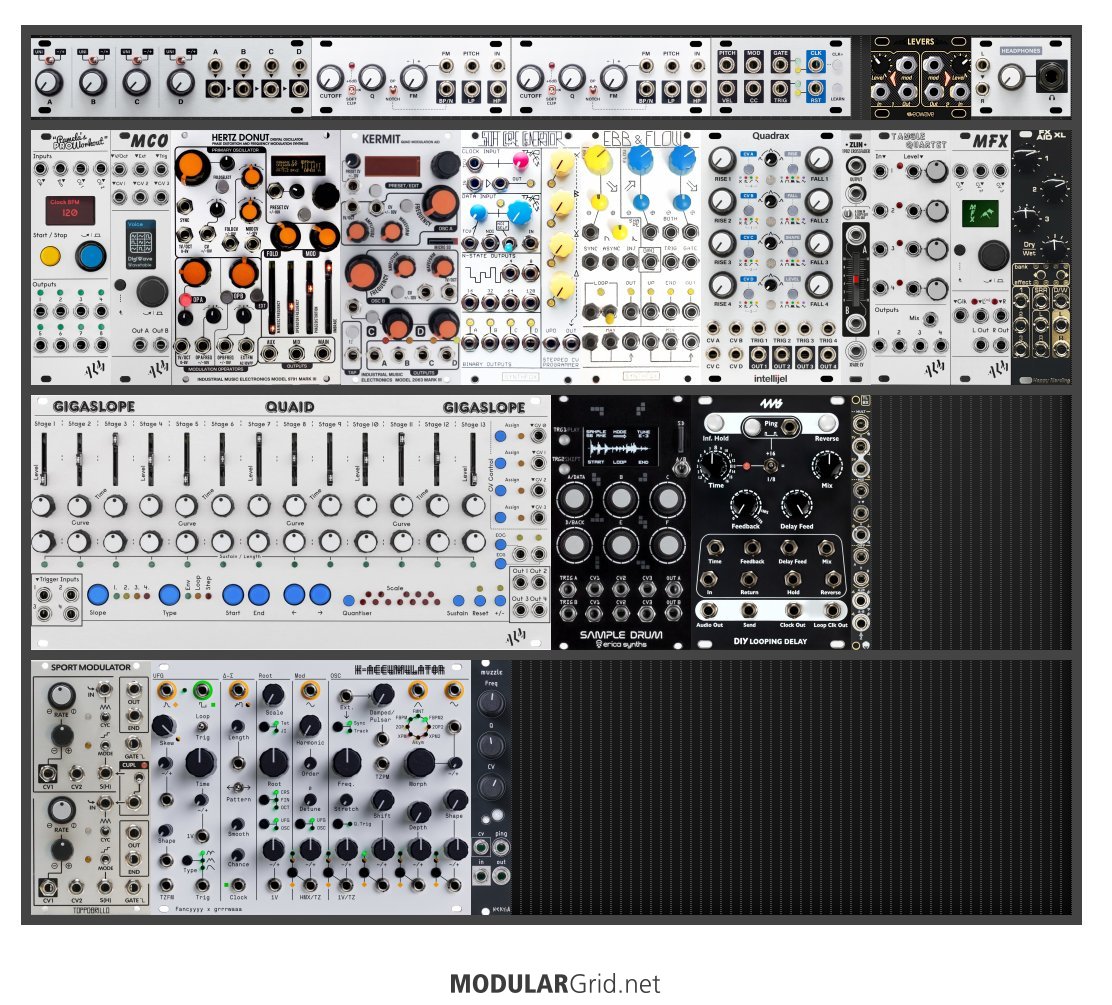Tap the Looping Delay Ping button
This screenshot has width=1112, height=1005.
click(x=752, y=426)
